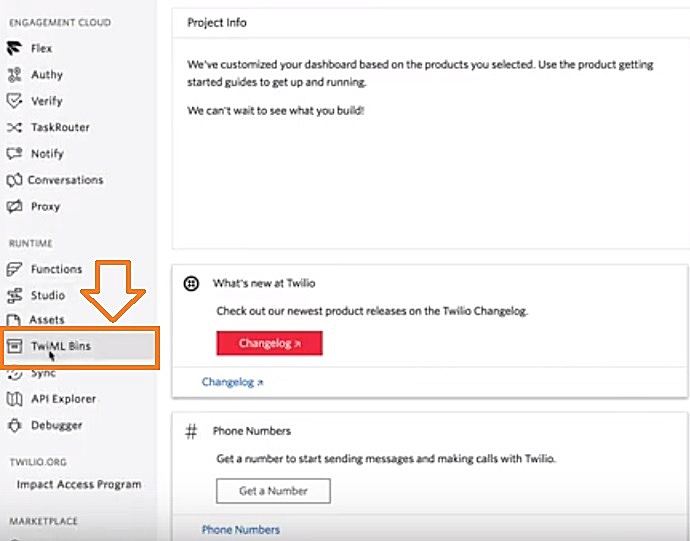Viewport: 690px width, 541px height.
Task: Click the Notify speech bubble icon
Action: click(14, 153)
